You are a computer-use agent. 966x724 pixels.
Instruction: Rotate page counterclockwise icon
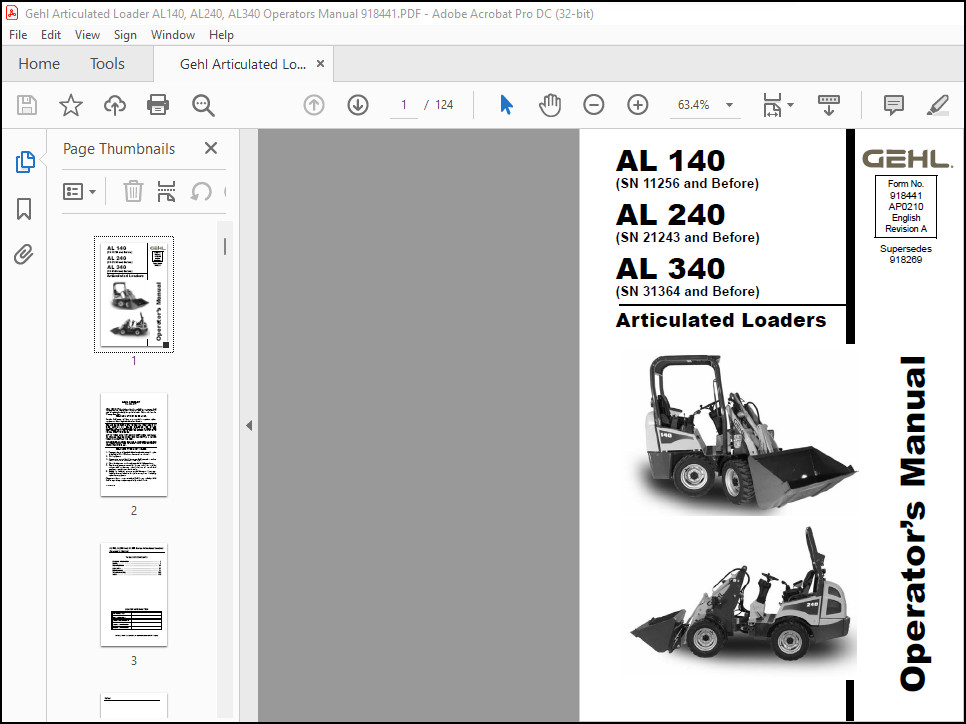pyautogui.click(x=201, y=192)
